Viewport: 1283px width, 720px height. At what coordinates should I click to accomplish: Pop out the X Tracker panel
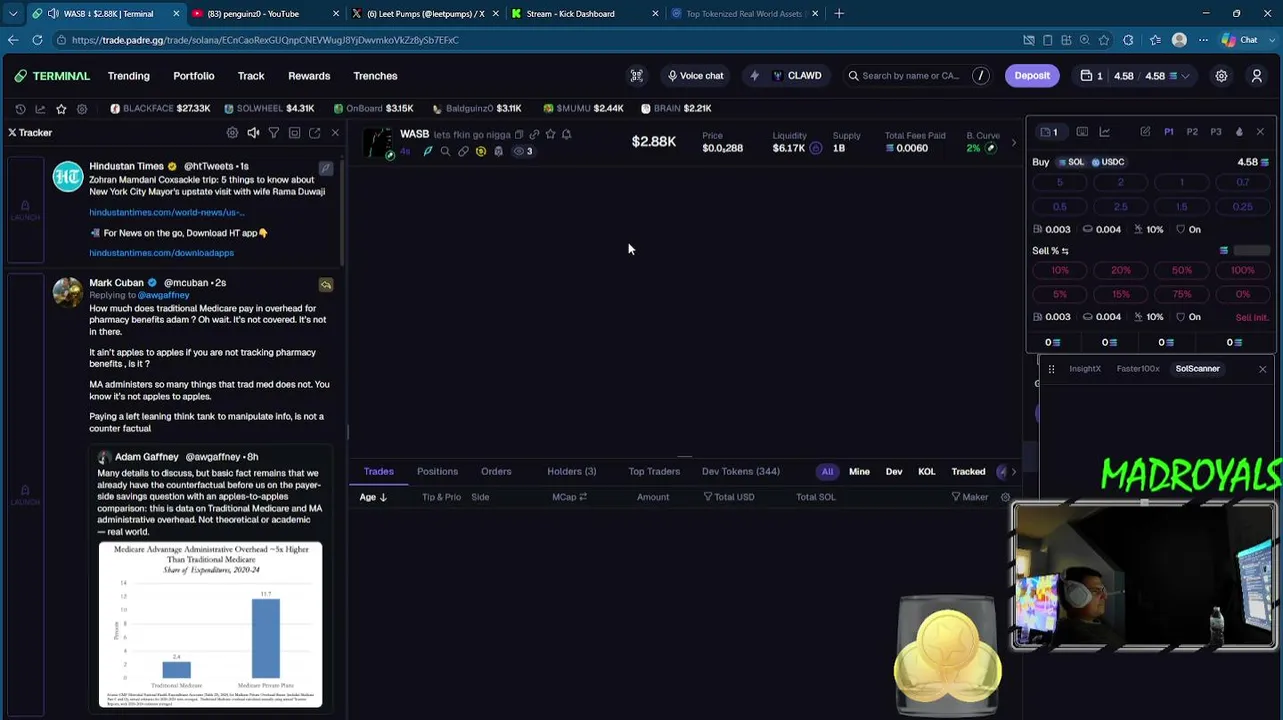(315, 133)
